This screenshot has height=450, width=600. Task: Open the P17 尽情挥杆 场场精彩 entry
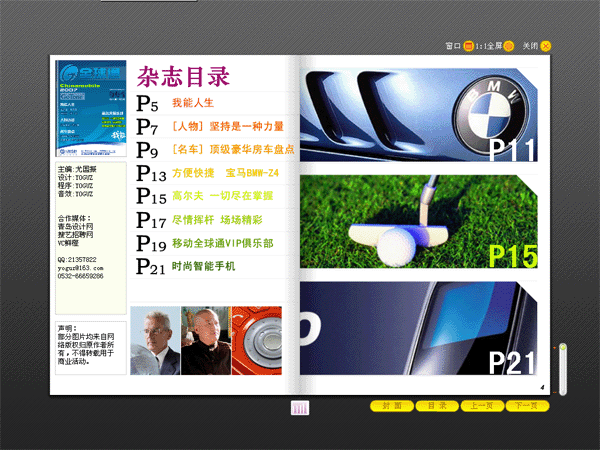tap(199, 220)
